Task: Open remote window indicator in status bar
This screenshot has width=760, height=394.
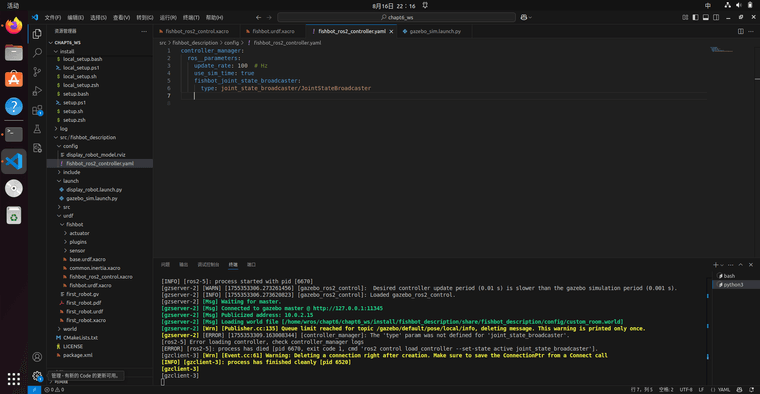Action: tap(34, 390)
